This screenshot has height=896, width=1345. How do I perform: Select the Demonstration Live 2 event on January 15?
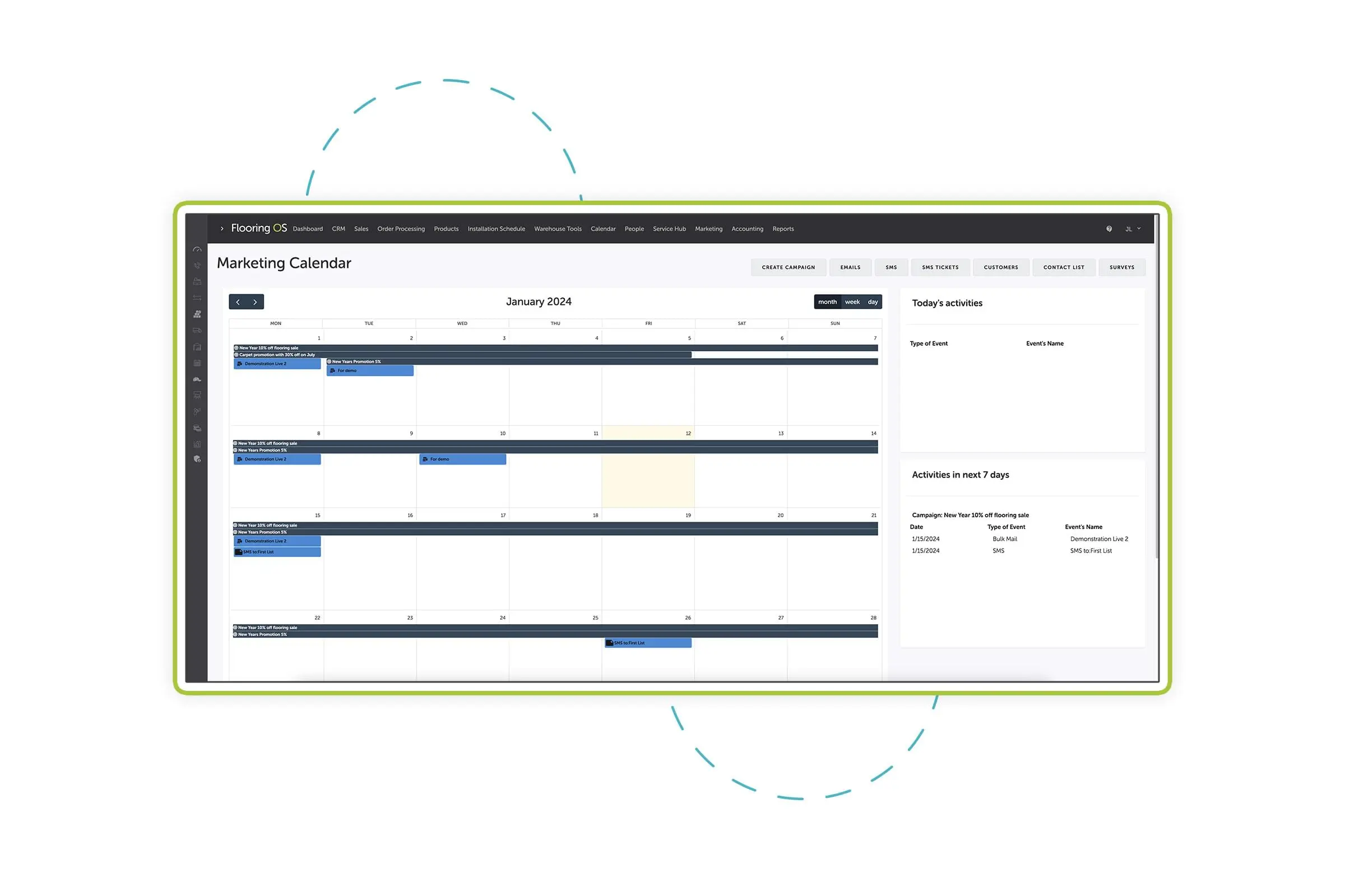click(276, 541)
